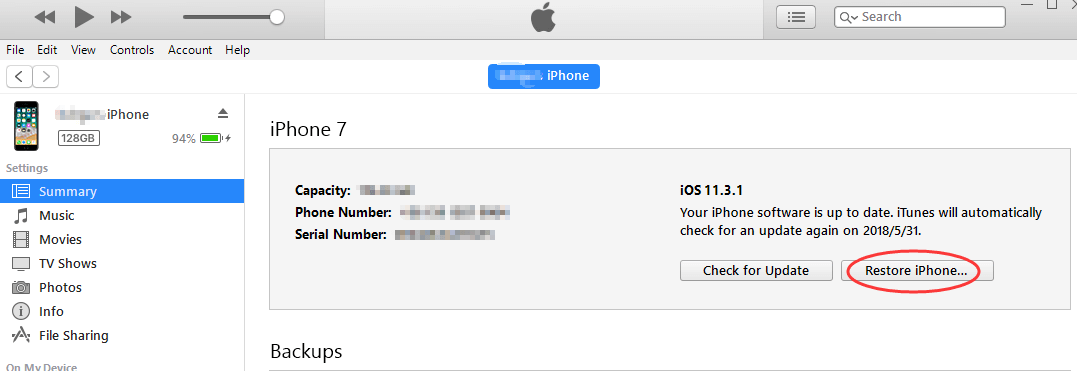Screen dimensions: 1077x371
Task: Open the View menu
Action: click(x=83, y=50)
